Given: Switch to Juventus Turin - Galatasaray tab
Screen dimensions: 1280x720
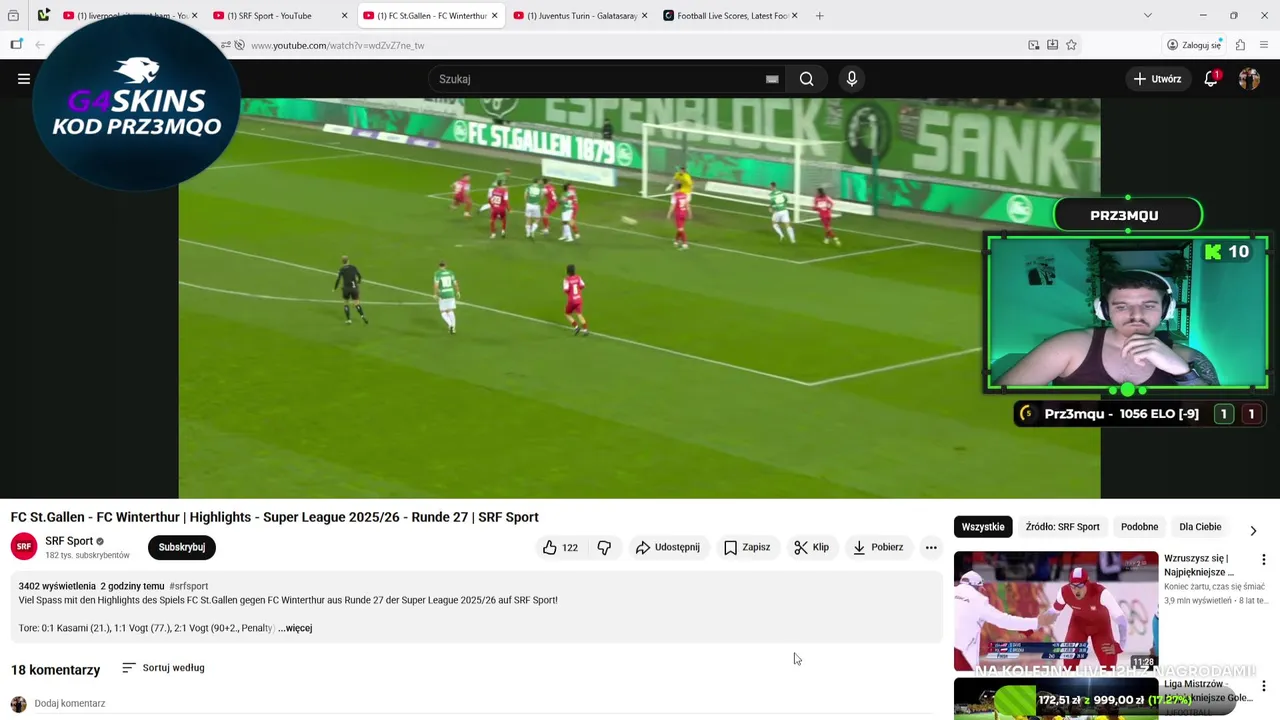Looking at the screenshot, I should click(582, 16).
